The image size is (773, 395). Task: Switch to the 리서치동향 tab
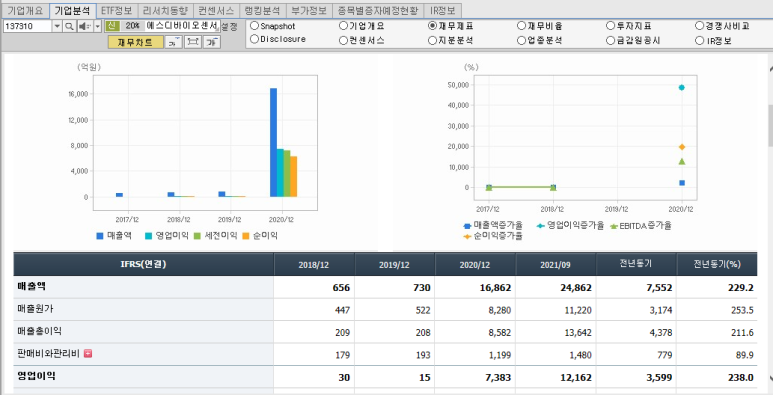coord(165,10)
